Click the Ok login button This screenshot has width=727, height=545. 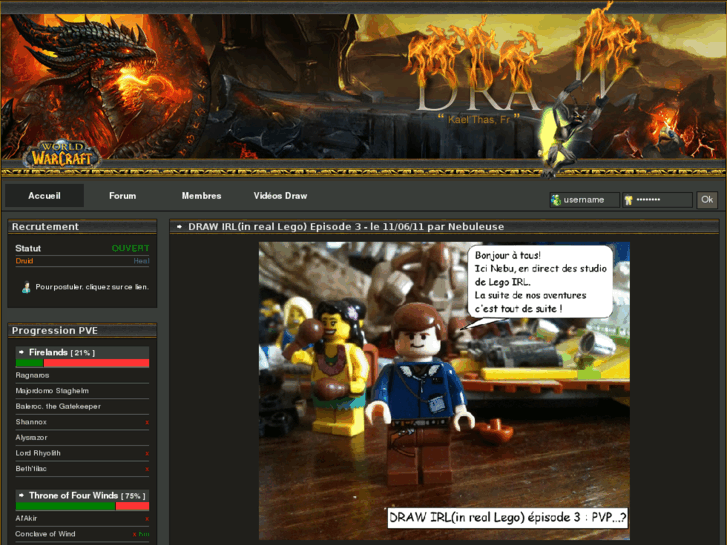click(x=707, y=199)
